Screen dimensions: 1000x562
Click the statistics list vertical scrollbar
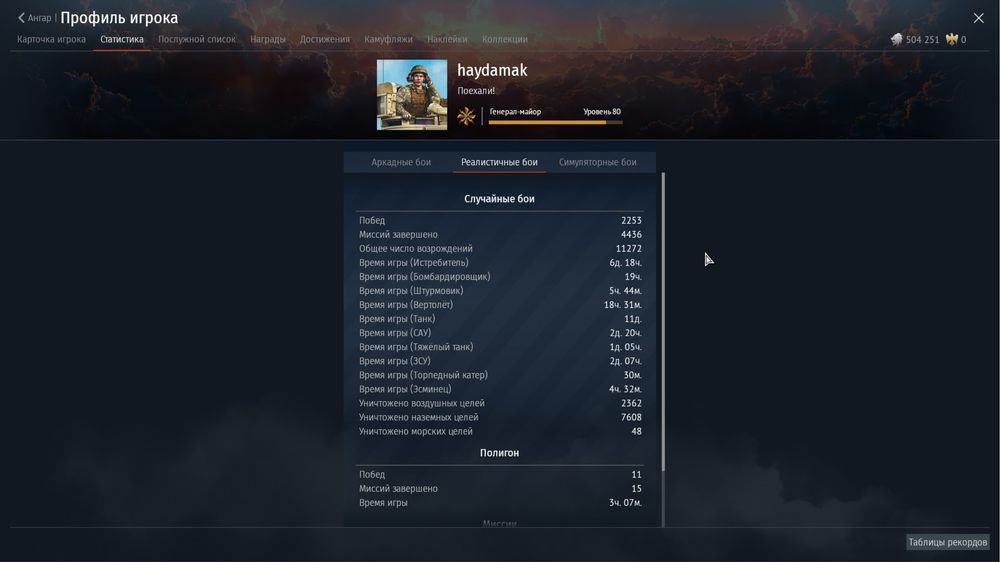tap(663, 322)
